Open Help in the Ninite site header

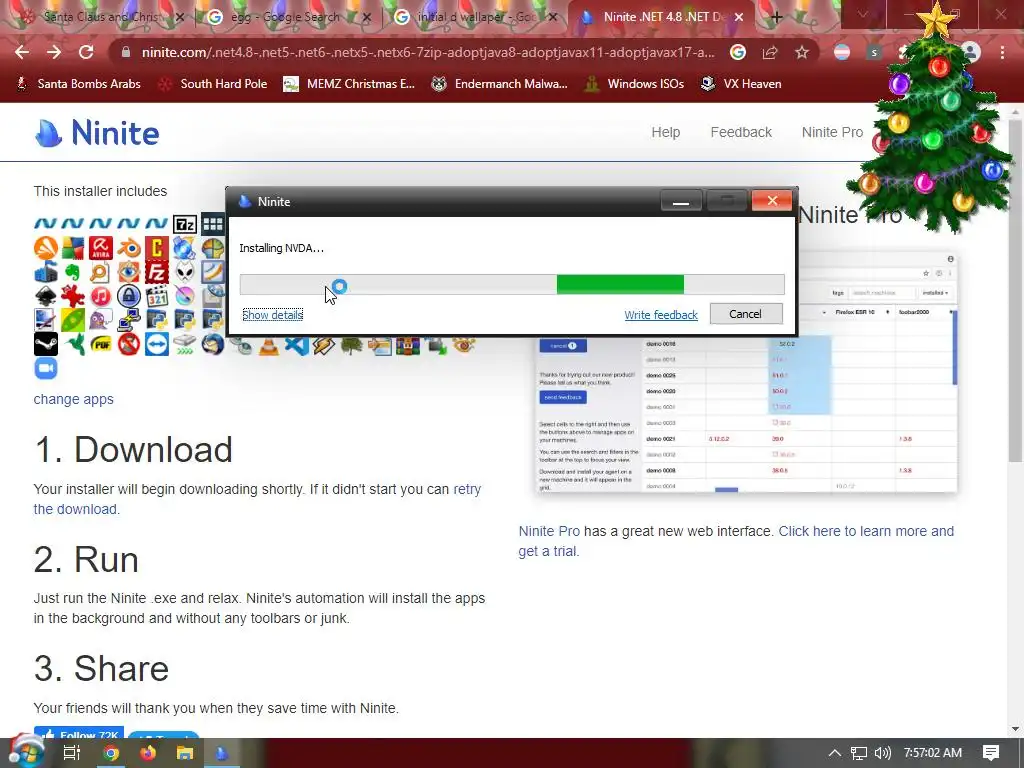(665, 132)
